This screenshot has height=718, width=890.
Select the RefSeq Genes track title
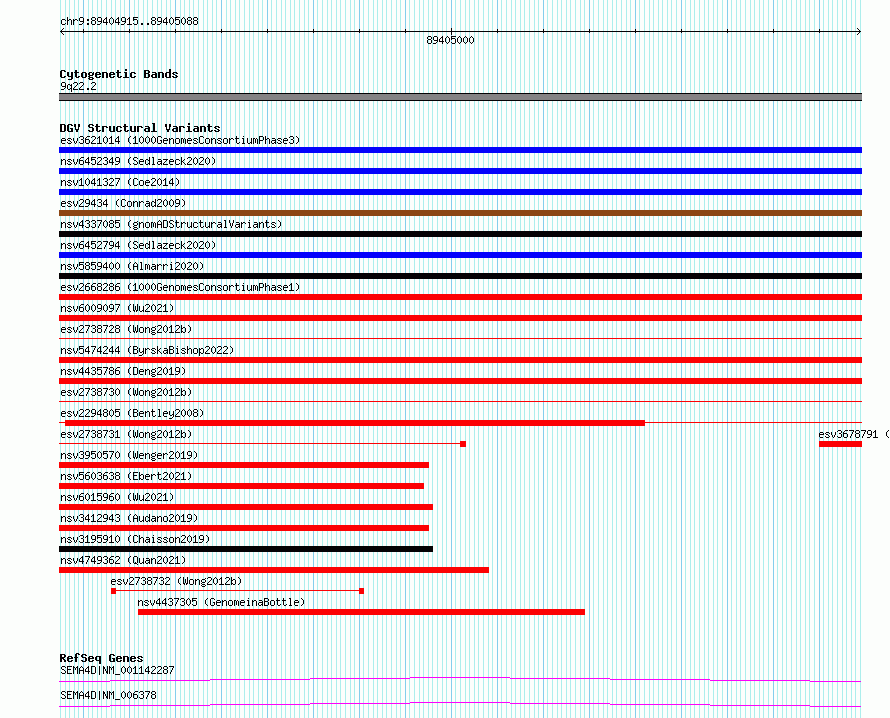[x=101, y=658]
